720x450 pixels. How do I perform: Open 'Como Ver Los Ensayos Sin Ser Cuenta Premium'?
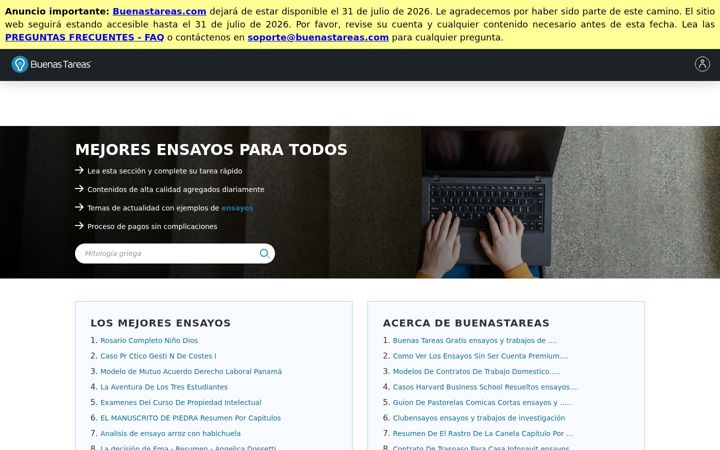coord(480,356)
